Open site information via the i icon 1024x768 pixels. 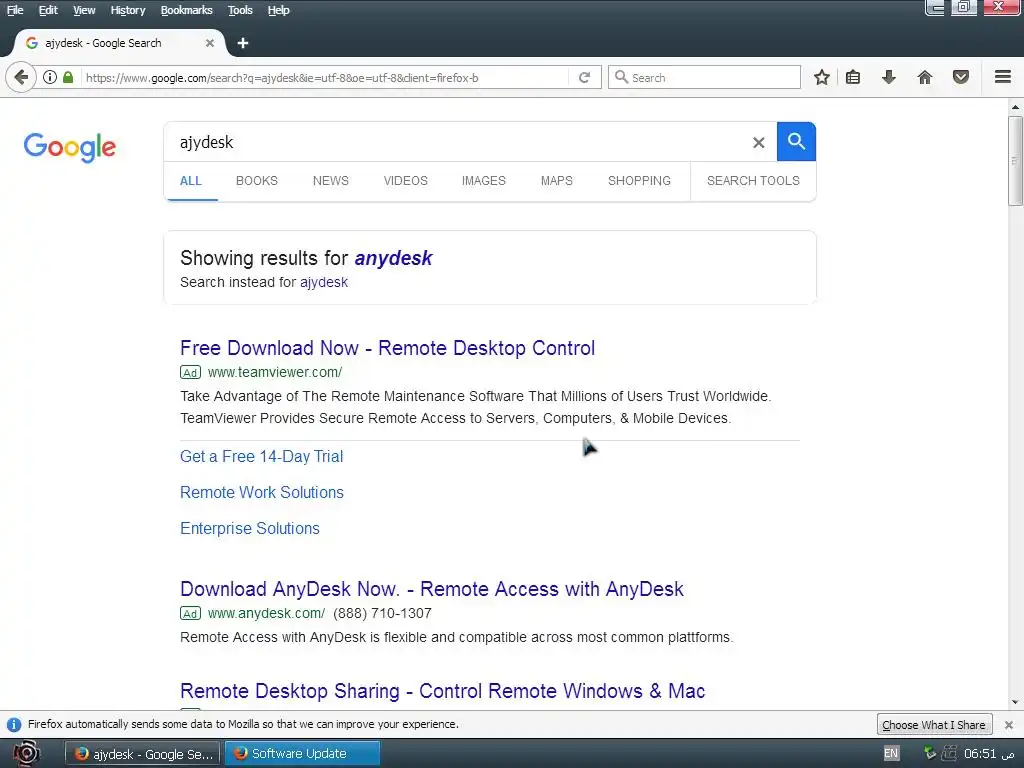50,77
